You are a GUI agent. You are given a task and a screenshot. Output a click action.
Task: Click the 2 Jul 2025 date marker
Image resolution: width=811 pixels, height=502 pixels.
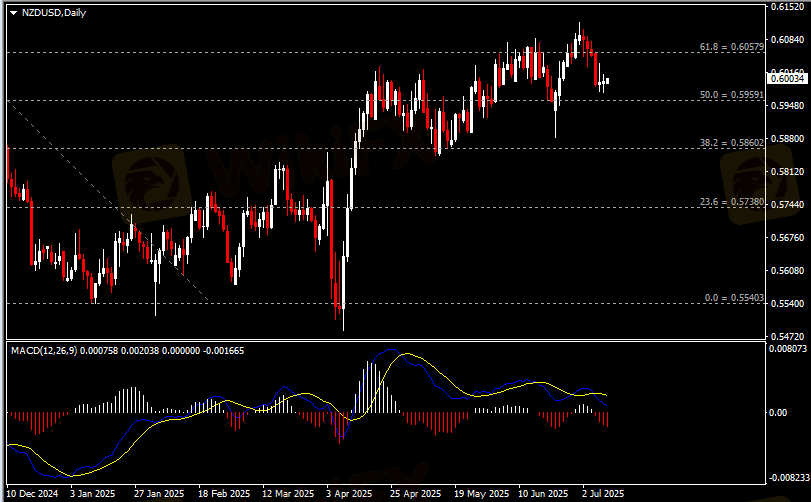coord(603,494)
